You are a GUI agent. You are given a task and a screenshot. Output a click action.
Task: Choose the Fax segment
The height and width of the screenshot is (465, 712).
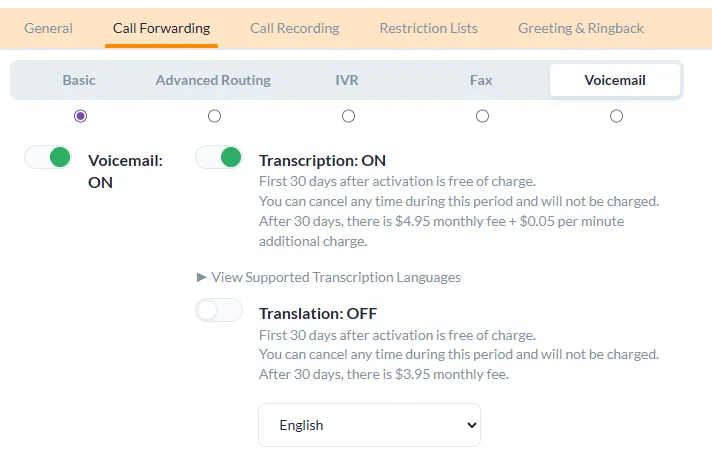coord(481,80)
